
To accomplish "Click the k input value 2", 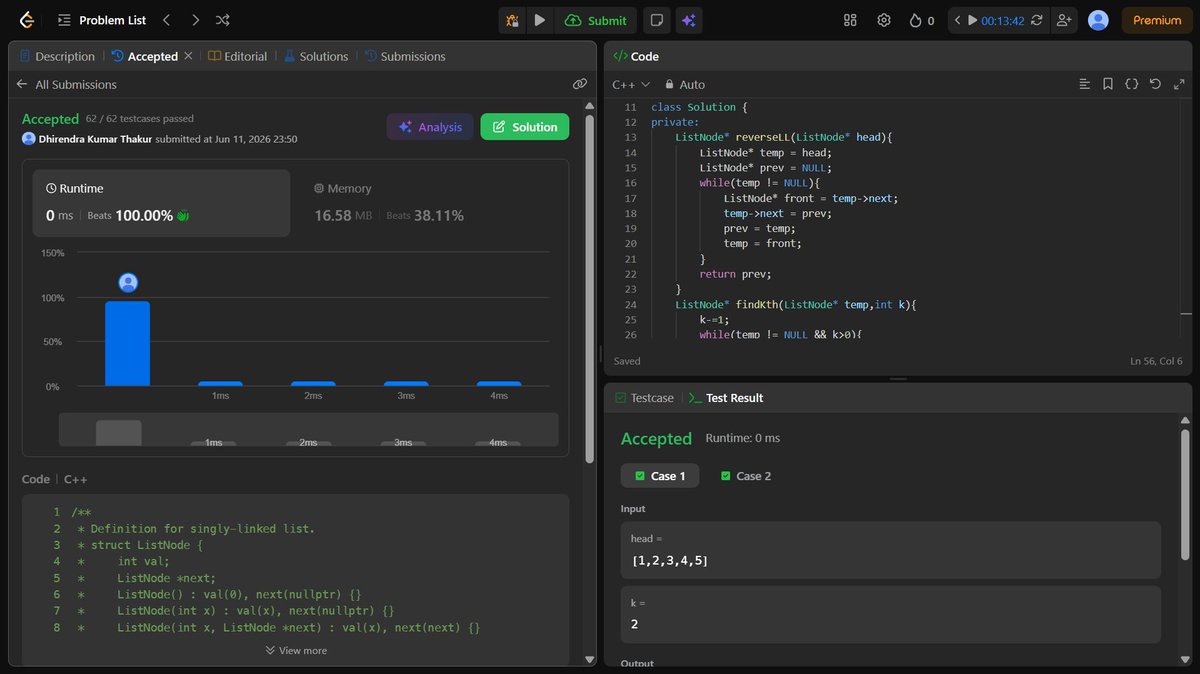I will 635,625.
